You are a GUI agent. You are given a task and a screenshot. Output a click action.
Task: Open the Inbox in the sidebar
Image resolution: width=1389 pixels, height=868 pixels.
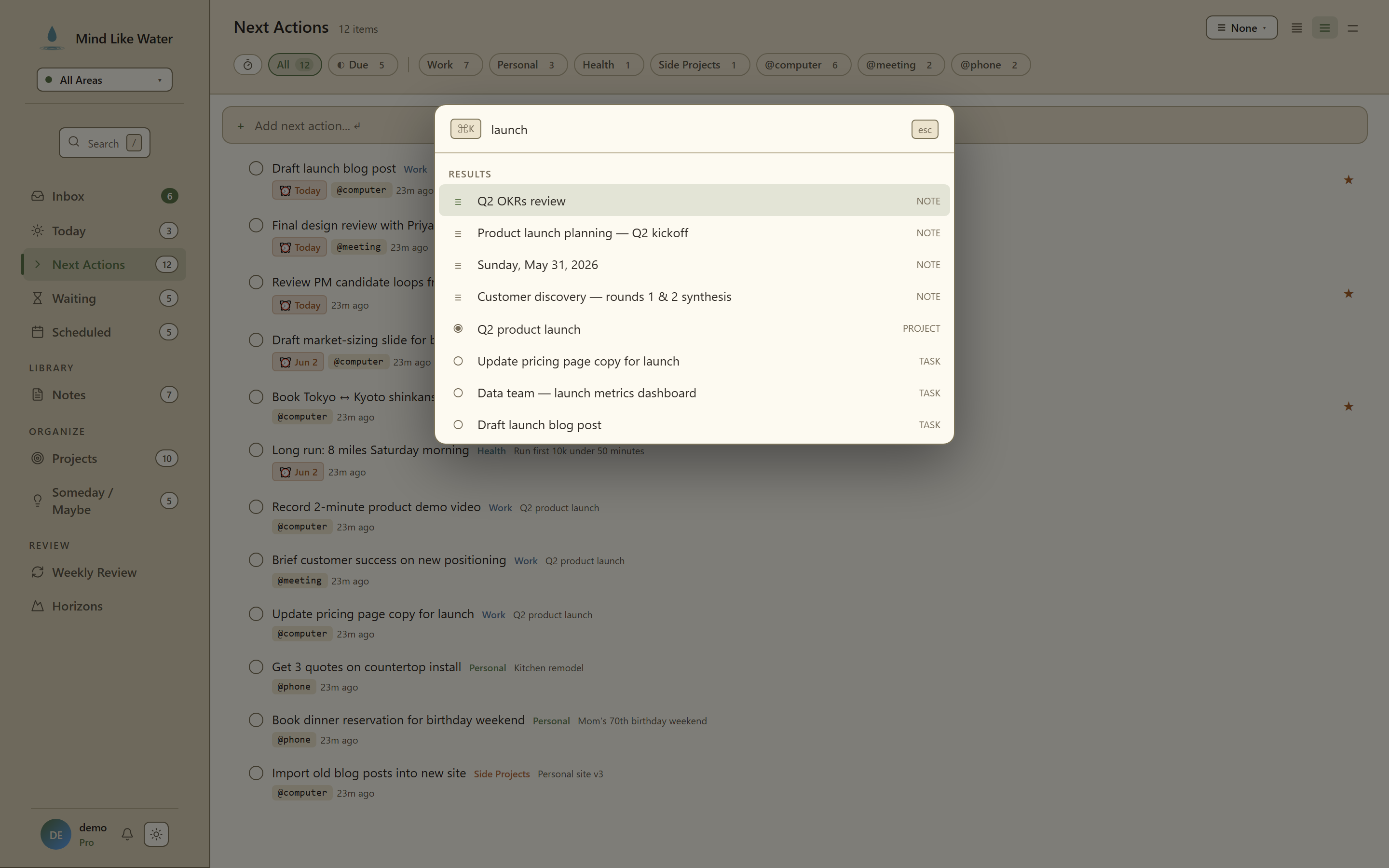[105, 196]
